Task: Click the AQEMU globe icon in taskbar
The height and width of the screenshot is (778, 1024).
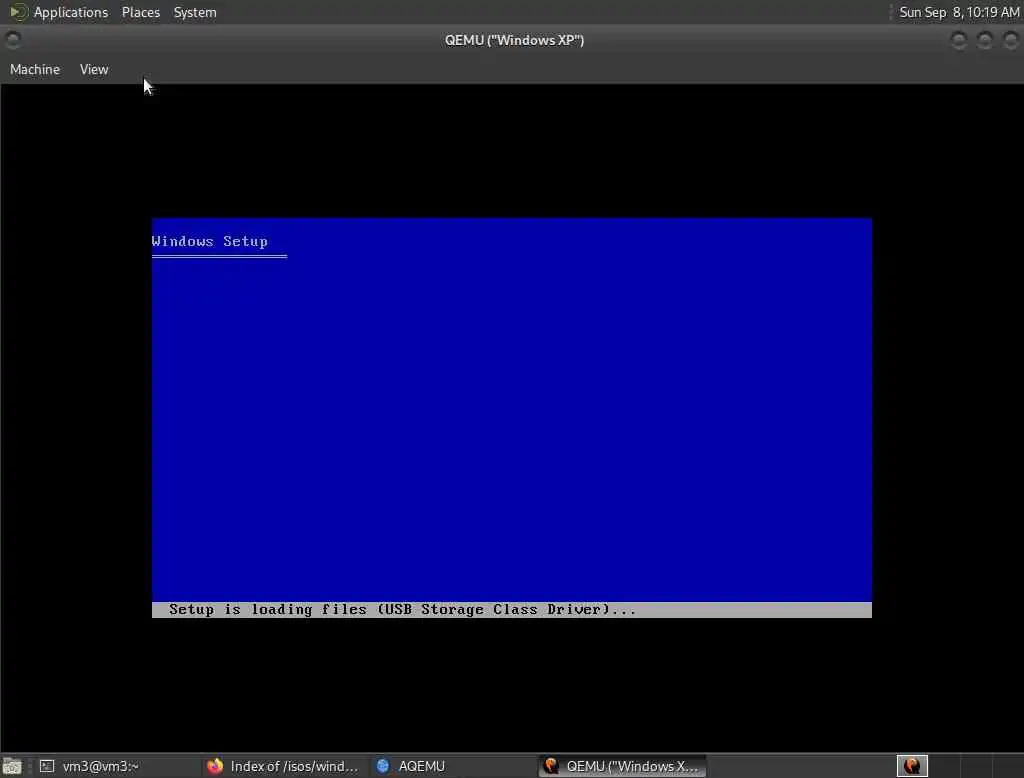Action: 383,766
